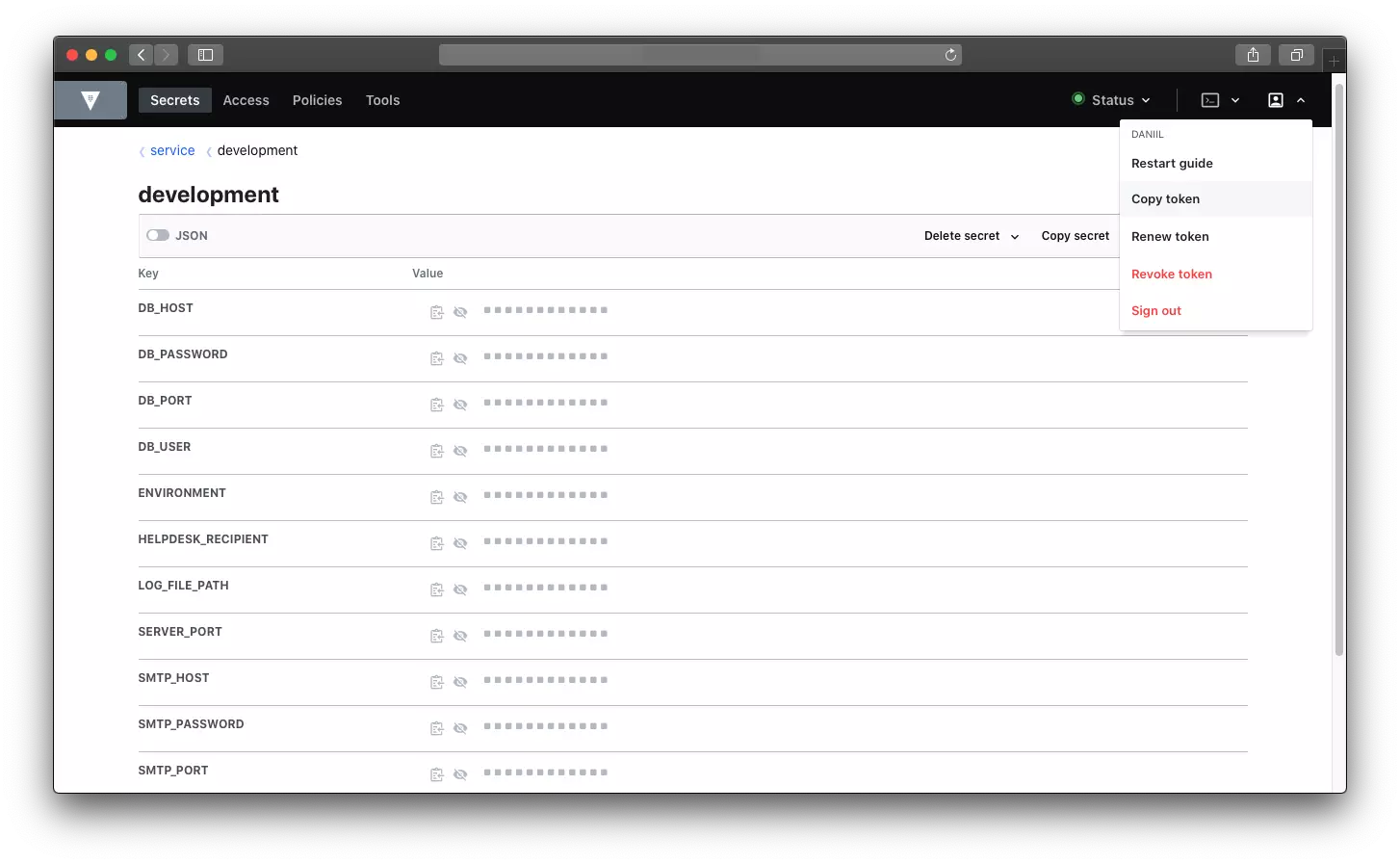Copy the SMTP_HOST value to clipboard
Viewport: 1400px width, 864px height.
click(x=437, y=682)
